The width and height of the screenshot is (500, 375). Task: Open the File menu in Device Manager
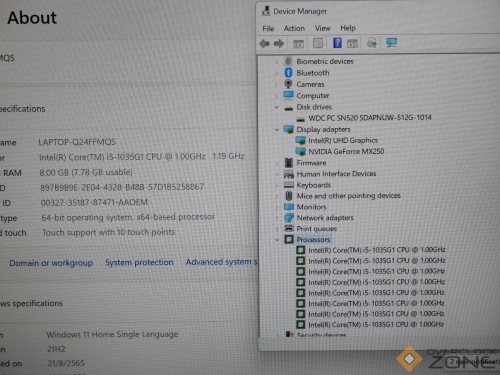click(268, 28)
